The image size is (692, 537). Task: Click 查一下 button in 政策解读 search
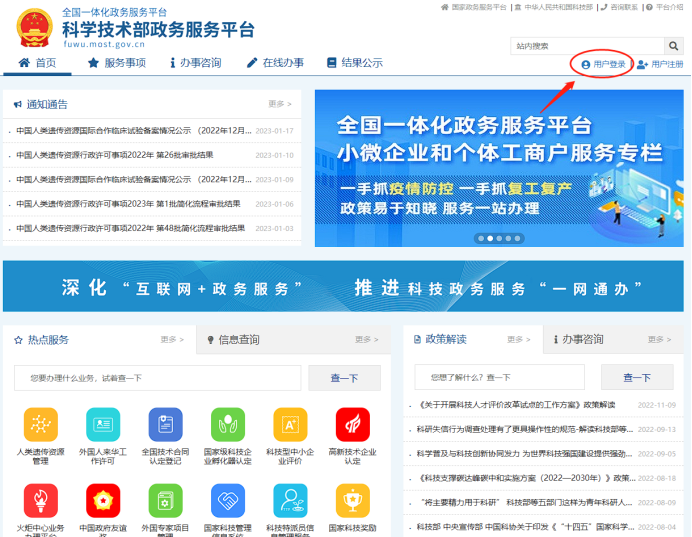(637, 377)
